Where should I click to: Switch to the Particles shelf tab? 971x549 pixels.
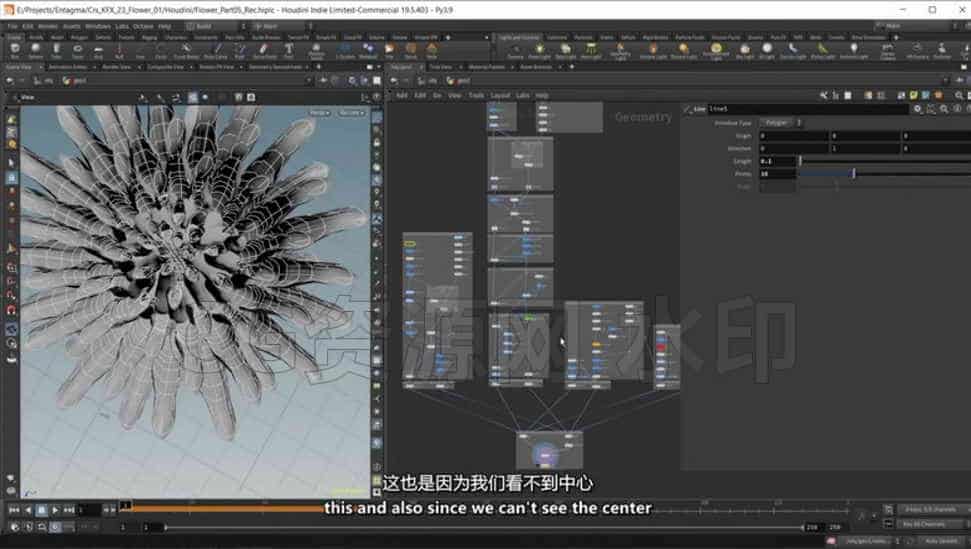pyautogui.click(x=583, y=37)
